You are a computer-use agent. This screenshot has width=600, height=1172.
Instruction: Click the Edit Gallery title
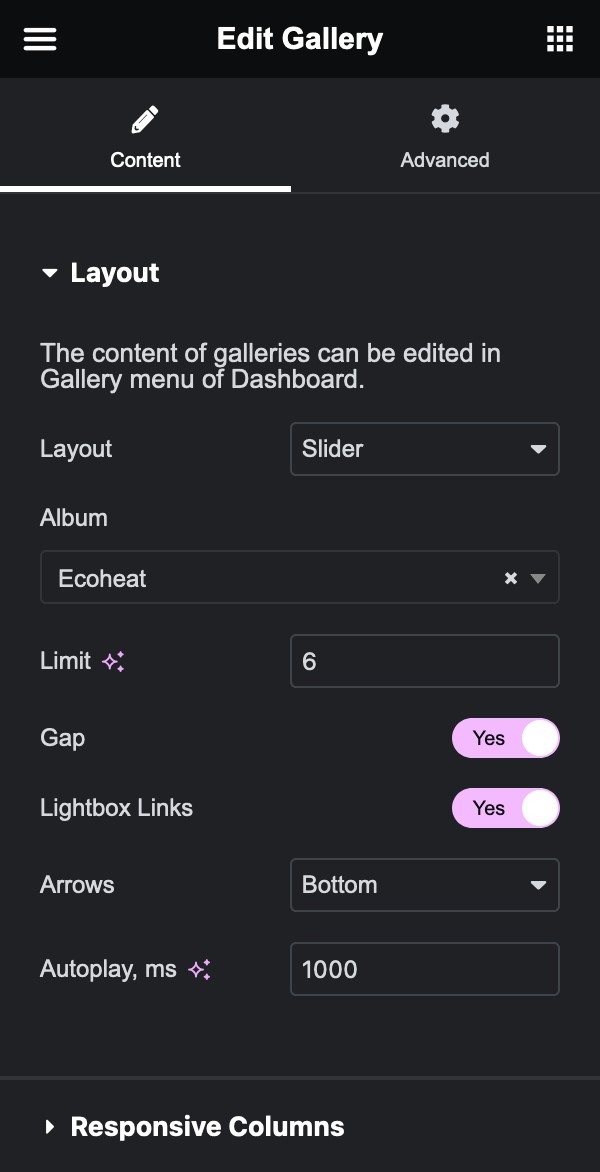pyautogui.click(x=300, y=39)
